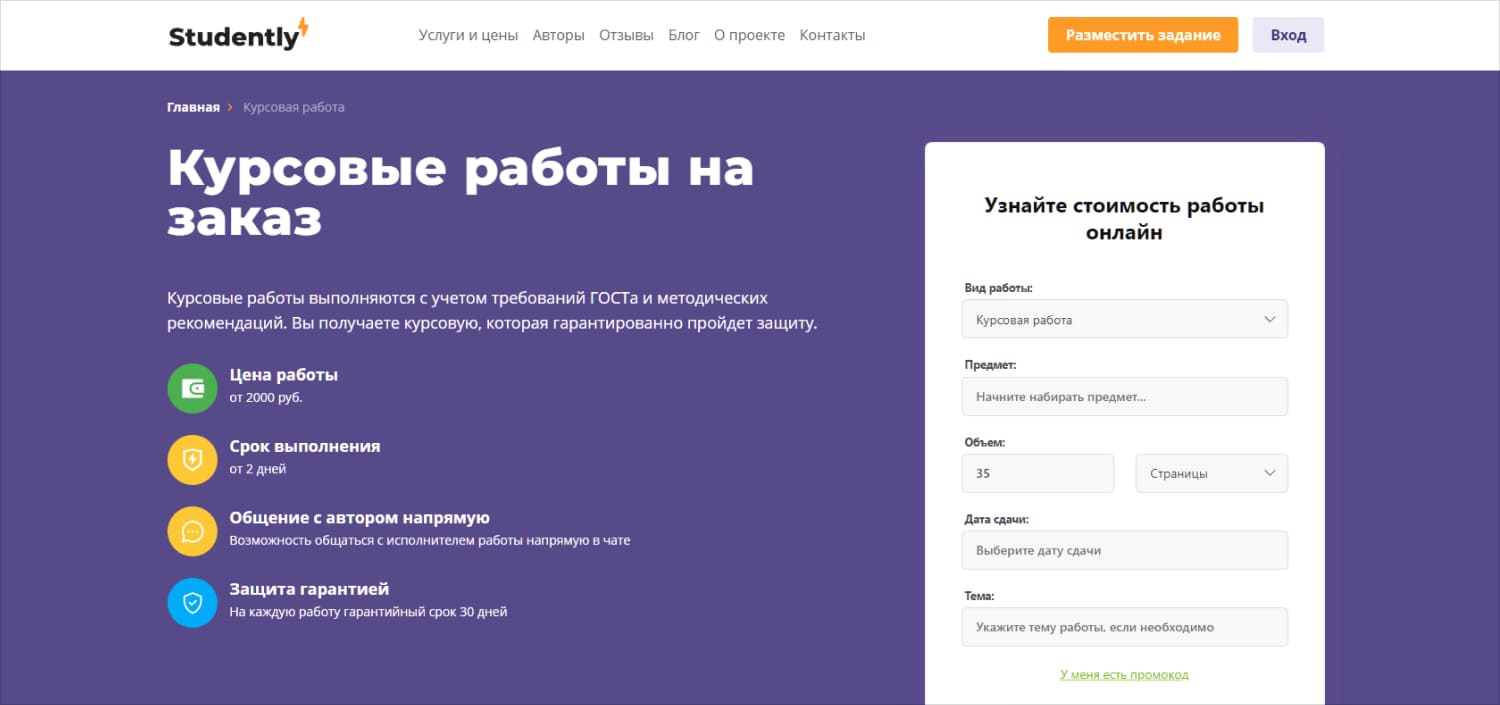Screen dimensions: 1500x705
Task: Click the Studently logo
Action: point(238,35)
